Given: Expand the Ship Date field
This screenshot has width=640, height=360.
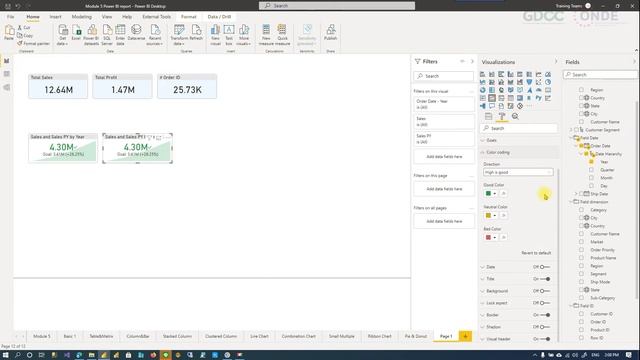Looking at the screenshot, I should [576, 194].
